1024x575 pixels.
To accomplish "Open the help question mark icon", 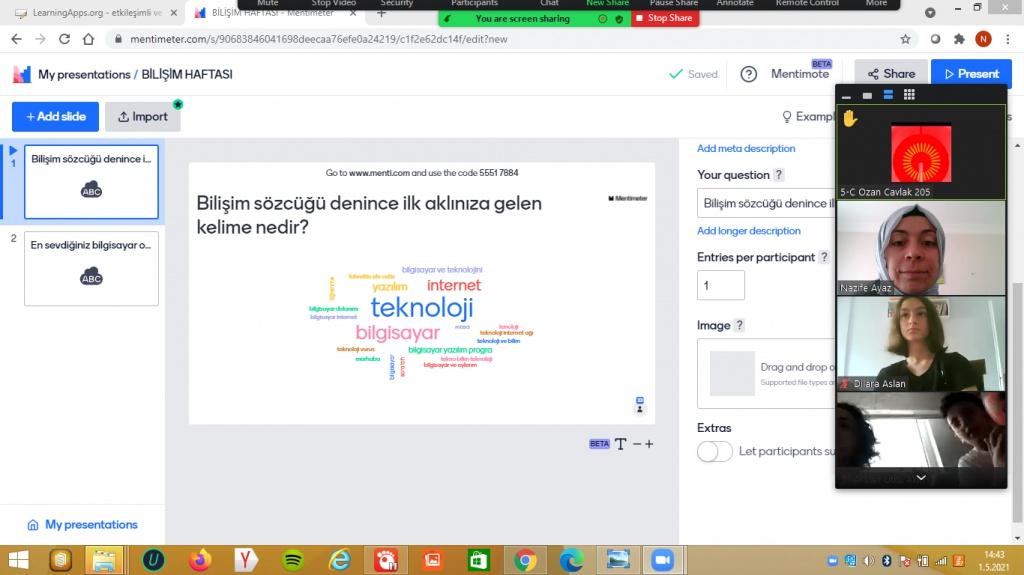I will [748, 74].
